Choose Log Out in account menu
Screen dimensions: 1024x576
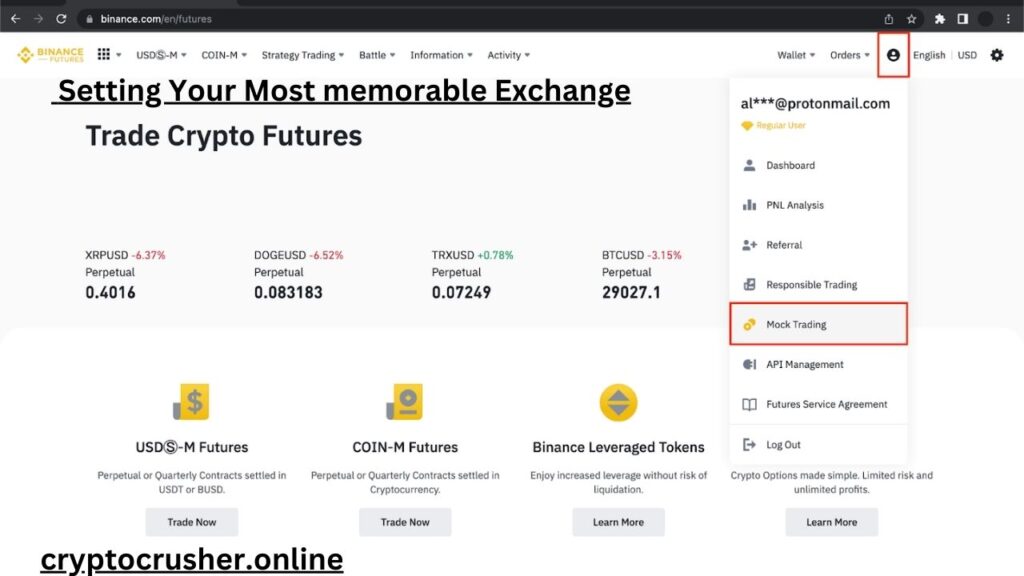(x=818, y=445)
